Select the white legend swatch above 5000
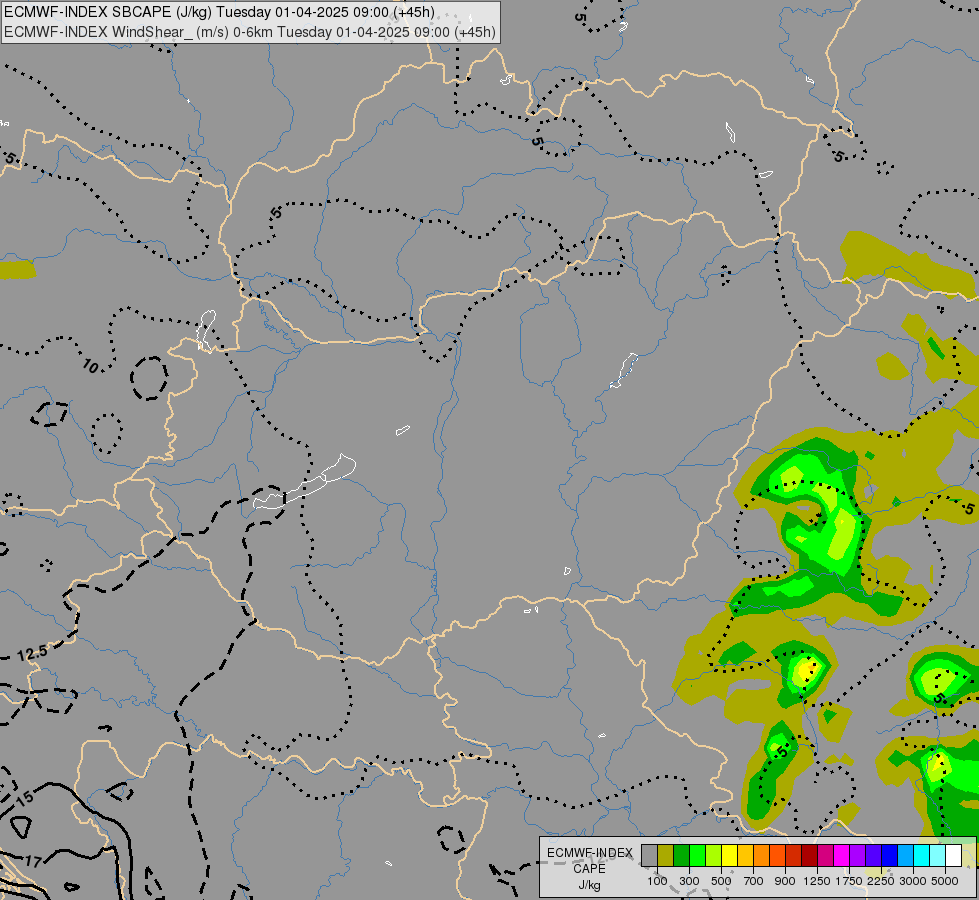The width and height of the screenshot is (979, 900). pos(953,855)
